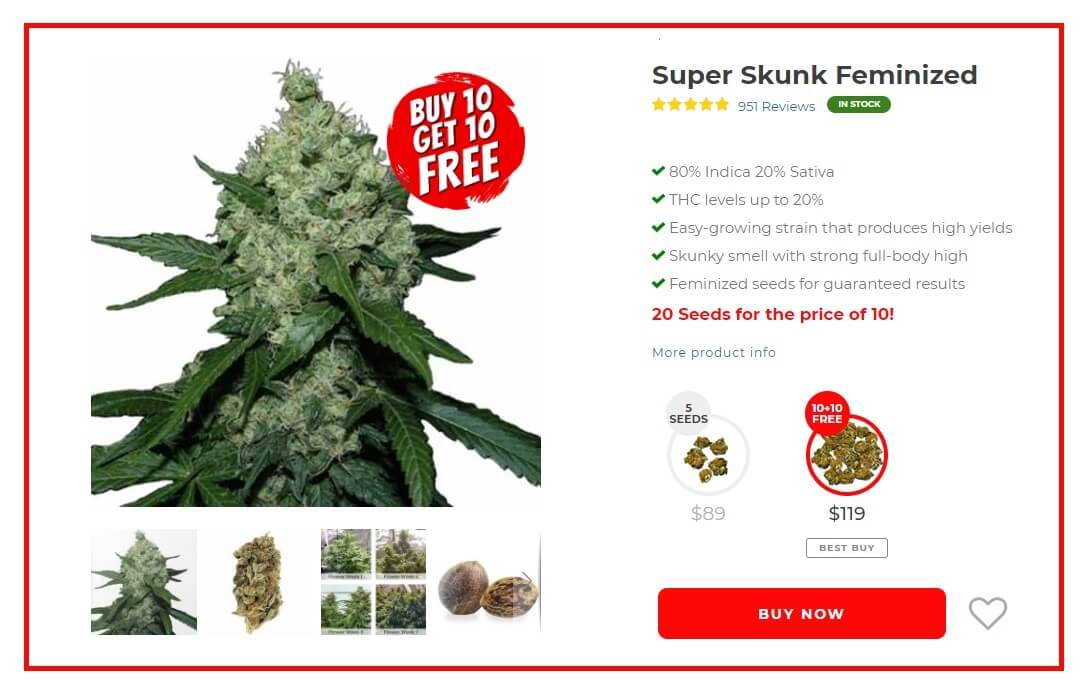
Task: Click the red BUY NOW button
Action: pyautogui.click(x=801, y=613)
